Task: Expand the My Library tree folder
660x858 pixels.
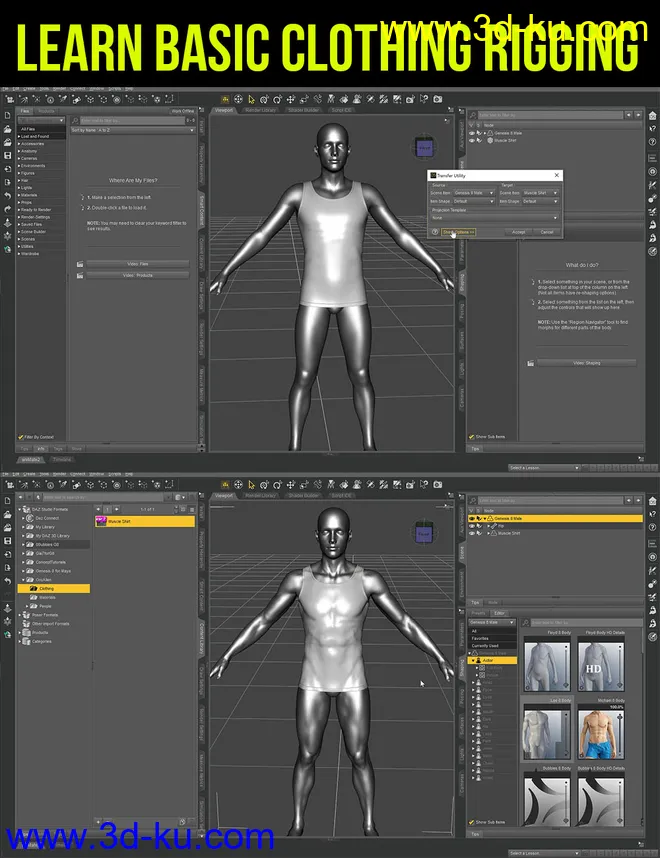Action: 24,527
